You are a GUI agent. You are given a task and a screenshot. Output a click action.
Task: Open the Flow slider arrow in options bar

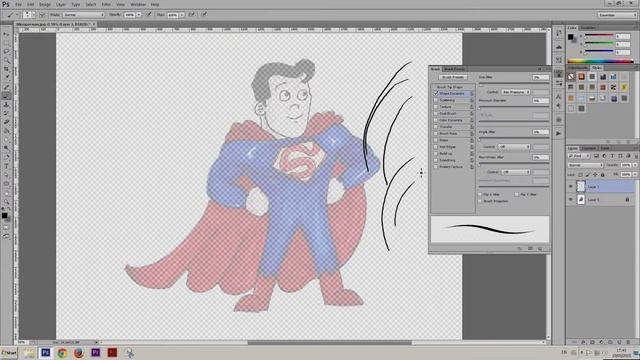click(182, 15)
